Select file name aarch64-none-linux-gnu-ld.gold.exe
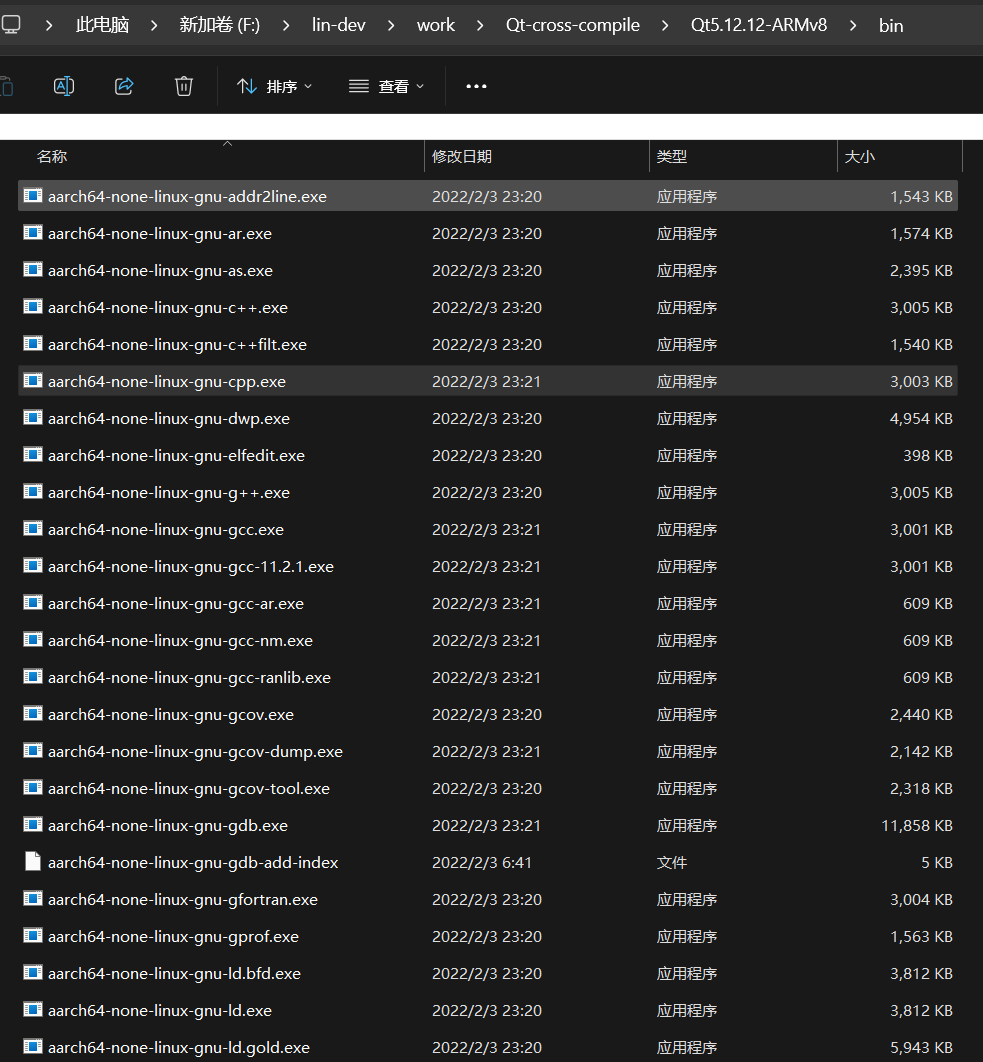The height and width of the screenshot is (1062, 983). 179,1048
